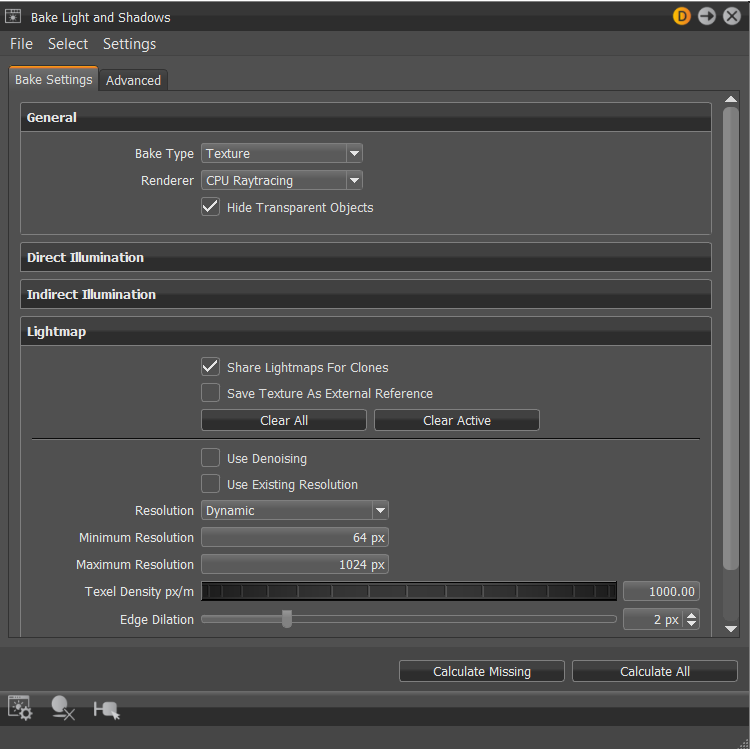Disable Share Lightmaps For Clones
This screenshot has width=750, height=749.
pyautogui.click(x=210, y=367)
